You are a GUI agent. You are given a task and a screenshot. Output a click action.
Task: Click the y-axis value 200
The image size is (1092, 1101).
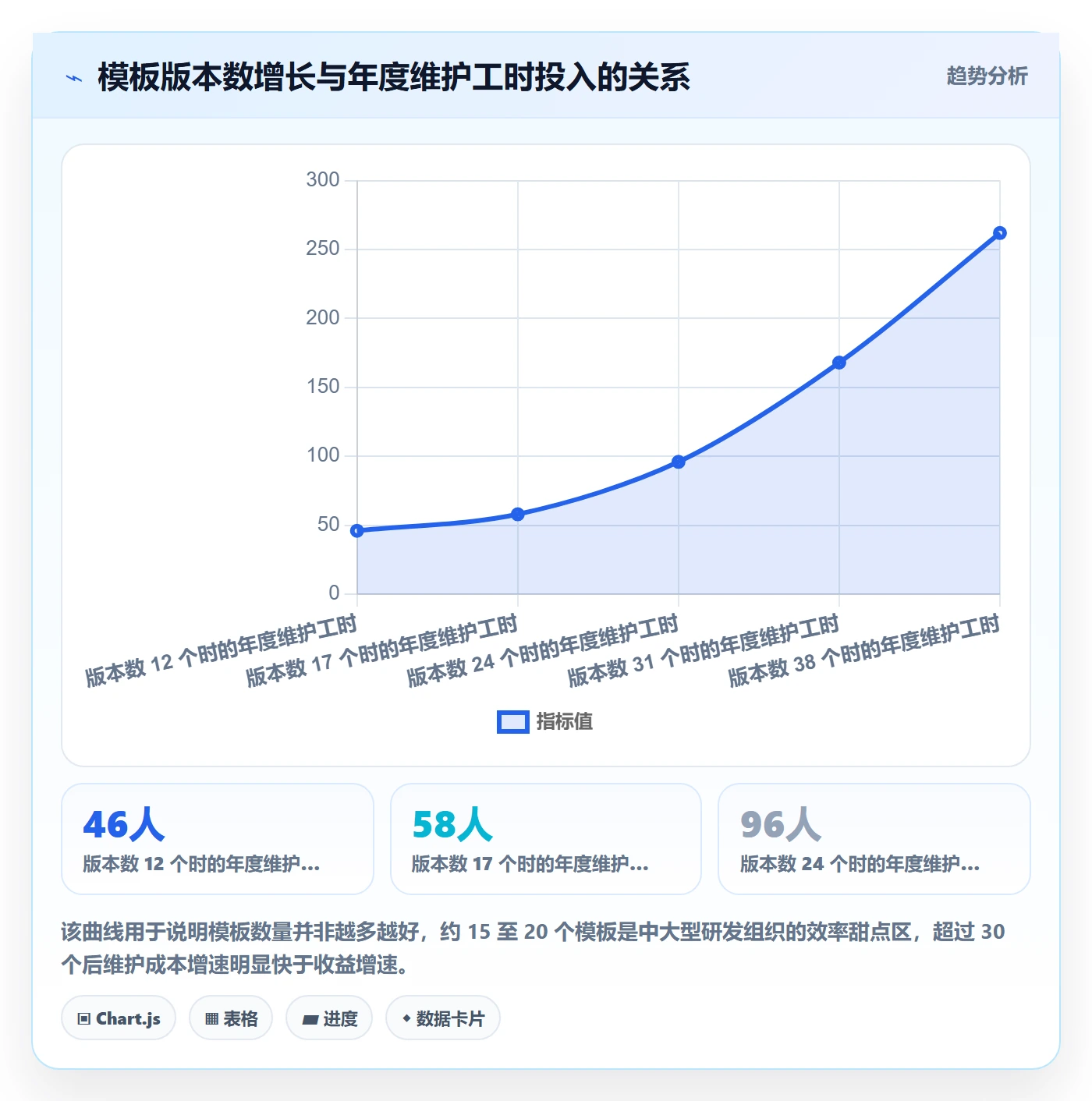tap(323, 317)
